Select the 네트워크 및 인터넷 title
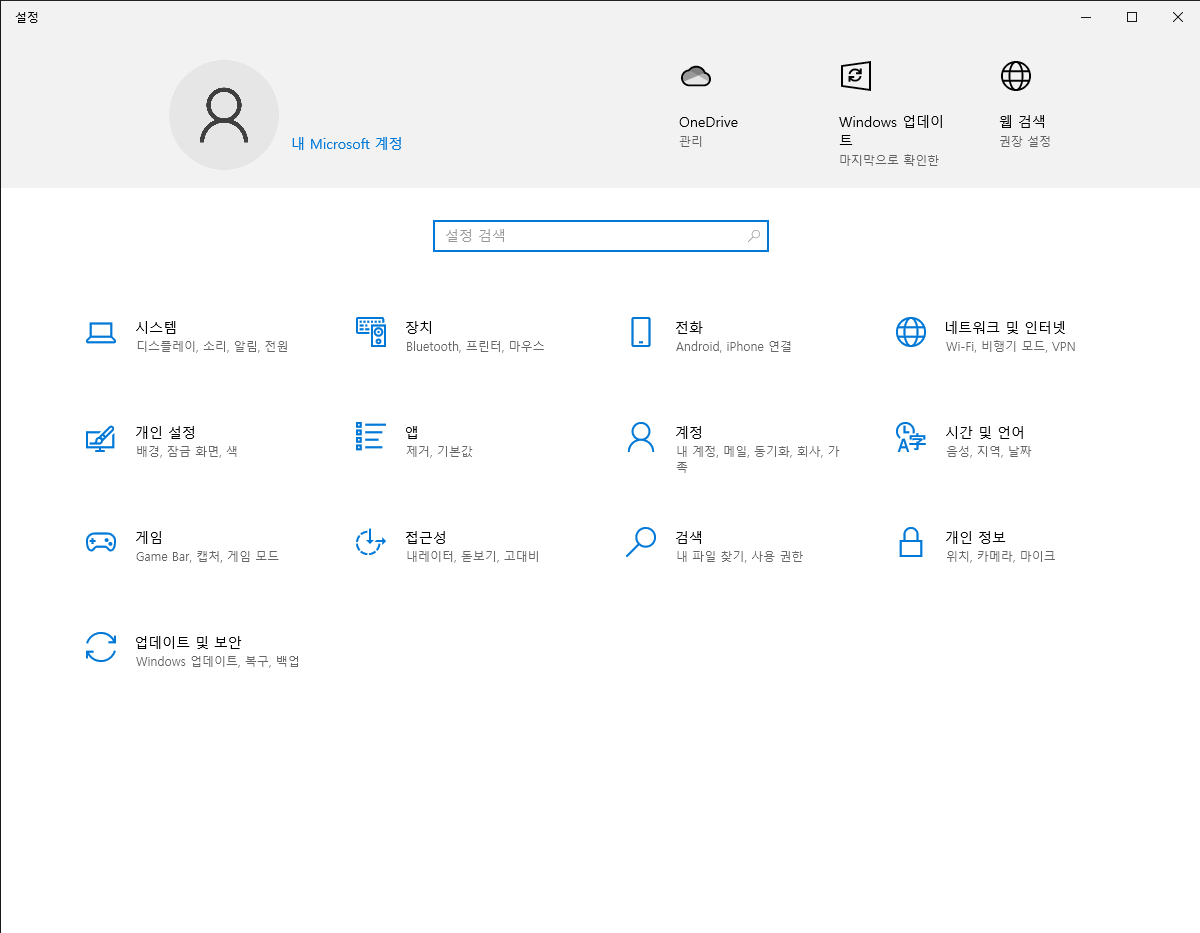 point(1006,327)
